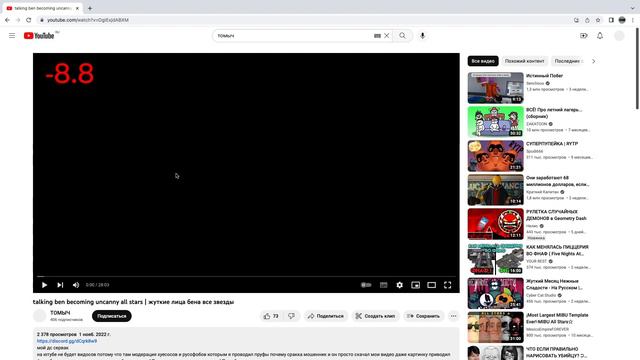Enable miniplayer mode
The image size is (640, 360).
coord(416,285)
